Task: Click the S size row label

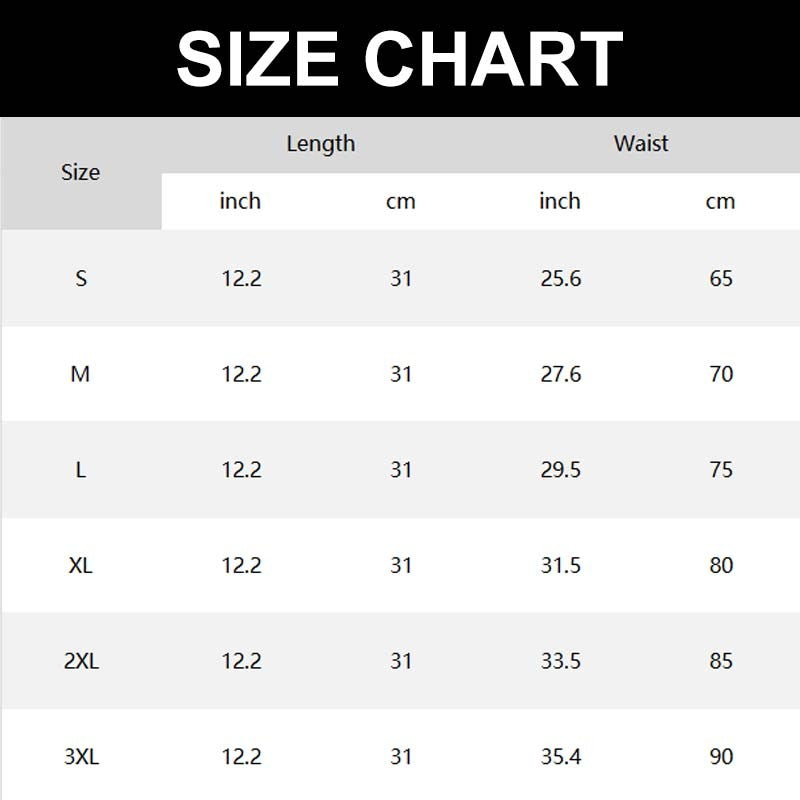Action: pyautogui.click(x=81, y=278)
